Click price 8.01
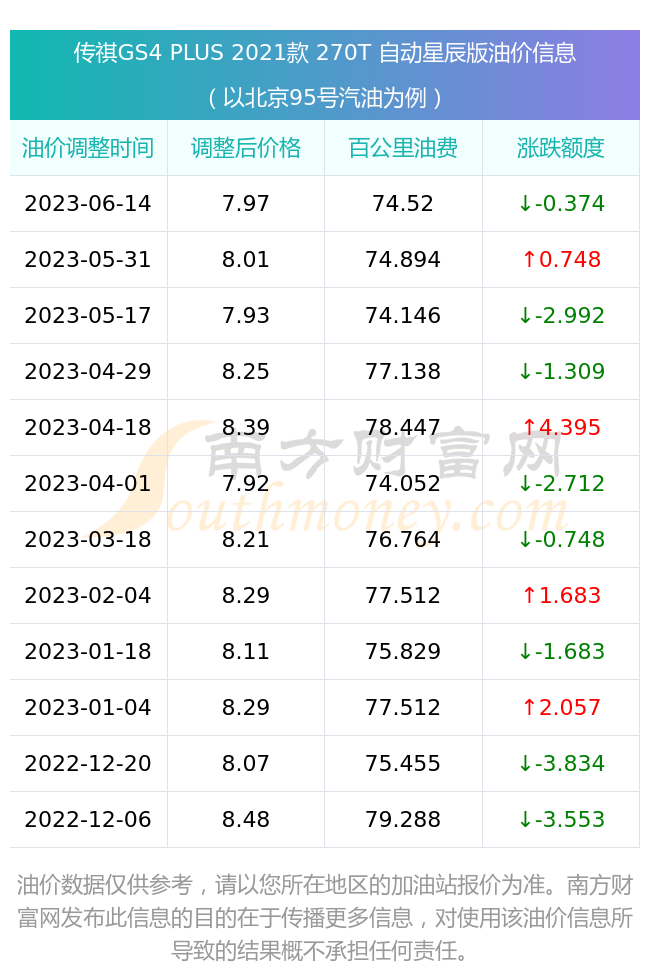Screen dimensions: 650x977 pyautogui.click(x=246, y=259)
